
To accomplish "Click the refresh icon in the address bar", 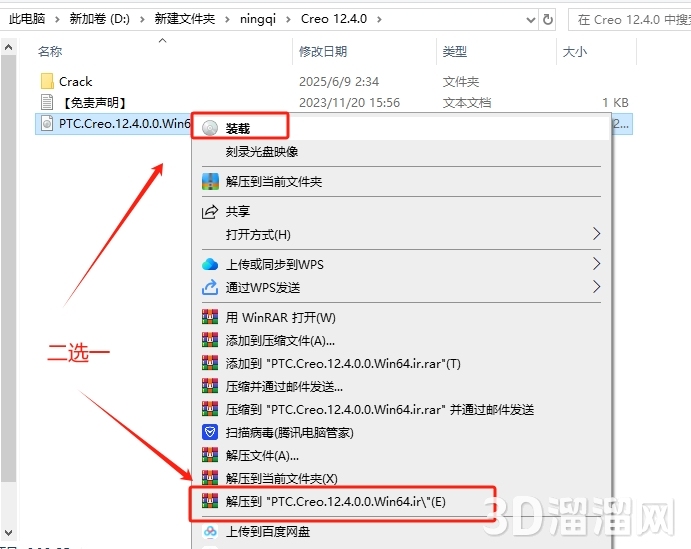I will [x=548, y=19].
